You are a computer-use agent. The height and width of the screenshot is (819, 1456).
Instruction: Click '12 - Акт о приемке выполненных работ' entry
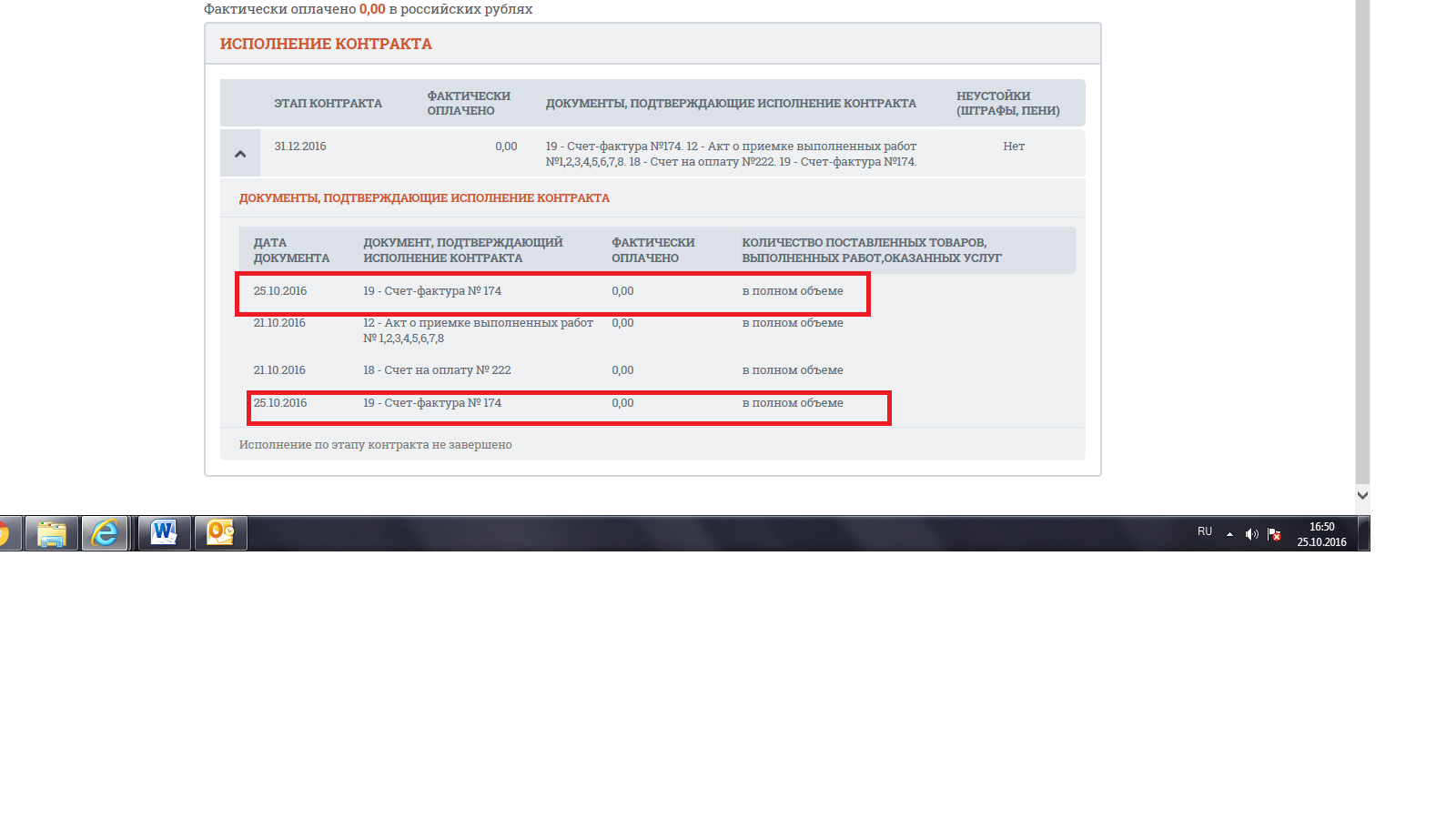click(x=479, y=330)
